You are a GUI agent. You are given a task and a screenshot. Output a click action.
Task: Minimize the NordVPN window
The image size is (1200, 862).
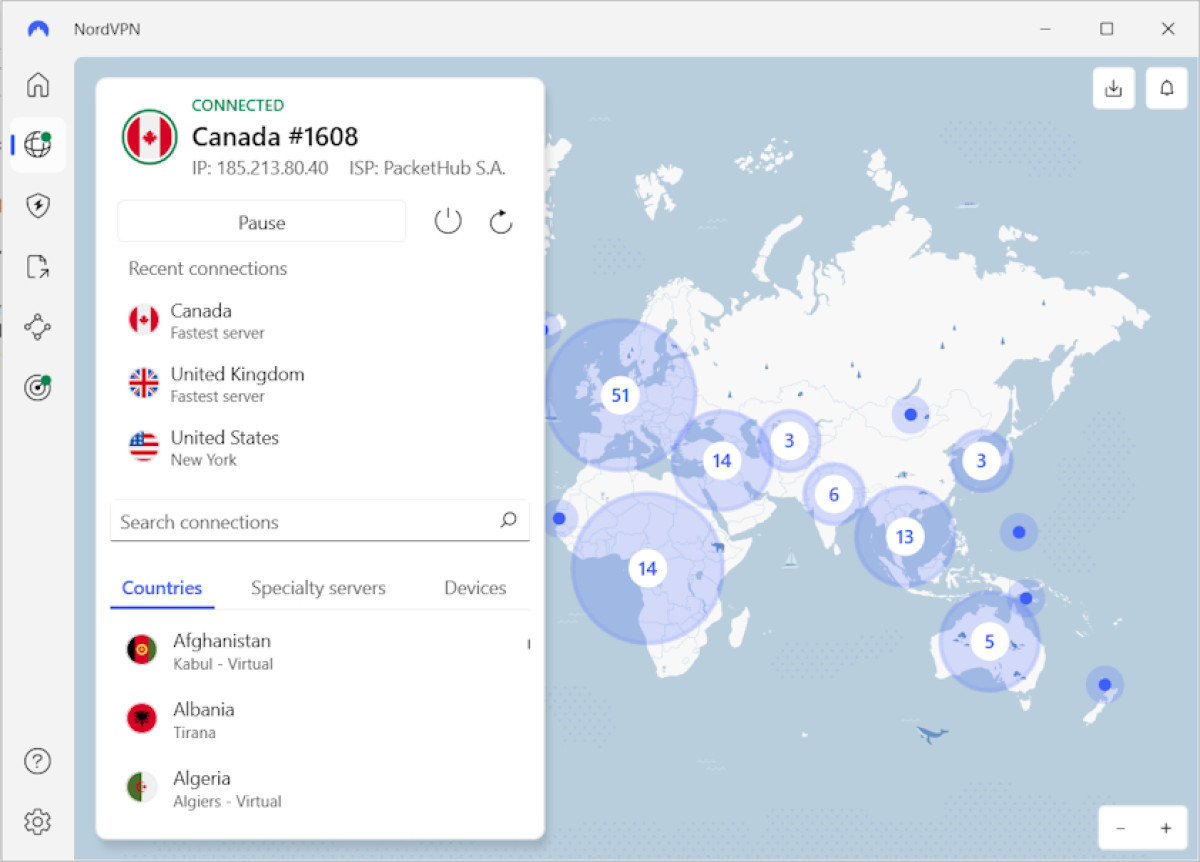[1046, 29]
